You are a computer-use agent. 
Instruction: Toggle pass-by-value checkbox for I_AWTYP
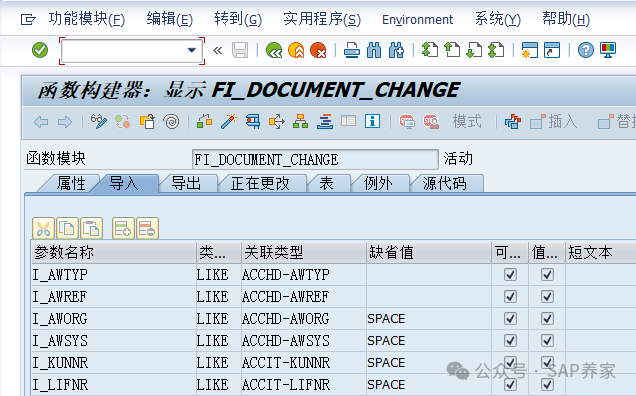point(547,275)
